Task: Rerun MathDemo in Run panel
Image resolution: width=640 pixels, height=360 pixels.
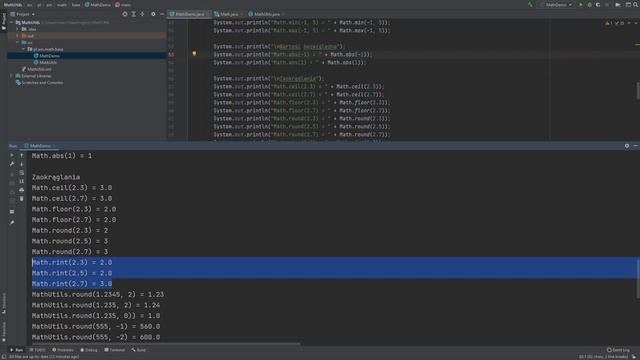Action: (x=12, y=155)
